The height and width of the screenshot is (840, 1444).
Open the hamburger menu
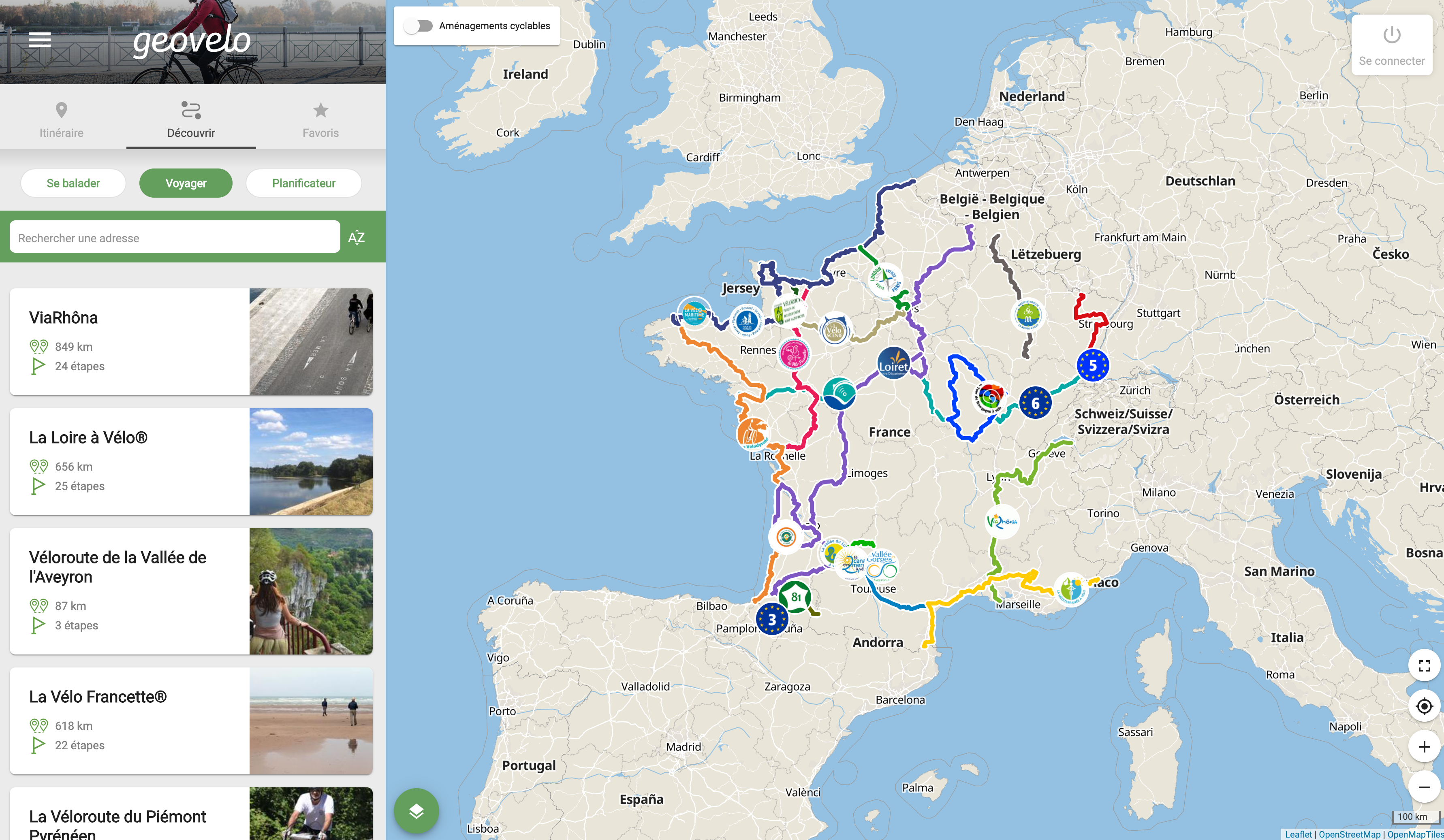40,40
